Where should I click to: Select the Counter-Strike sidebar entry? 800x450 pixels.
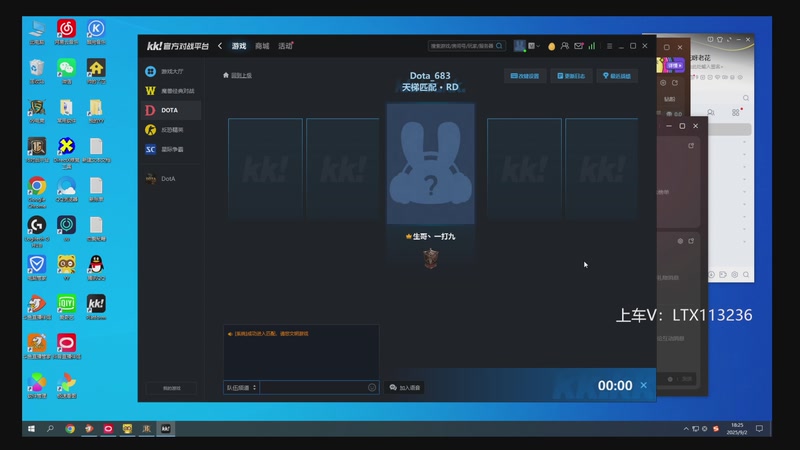[171, 130]
